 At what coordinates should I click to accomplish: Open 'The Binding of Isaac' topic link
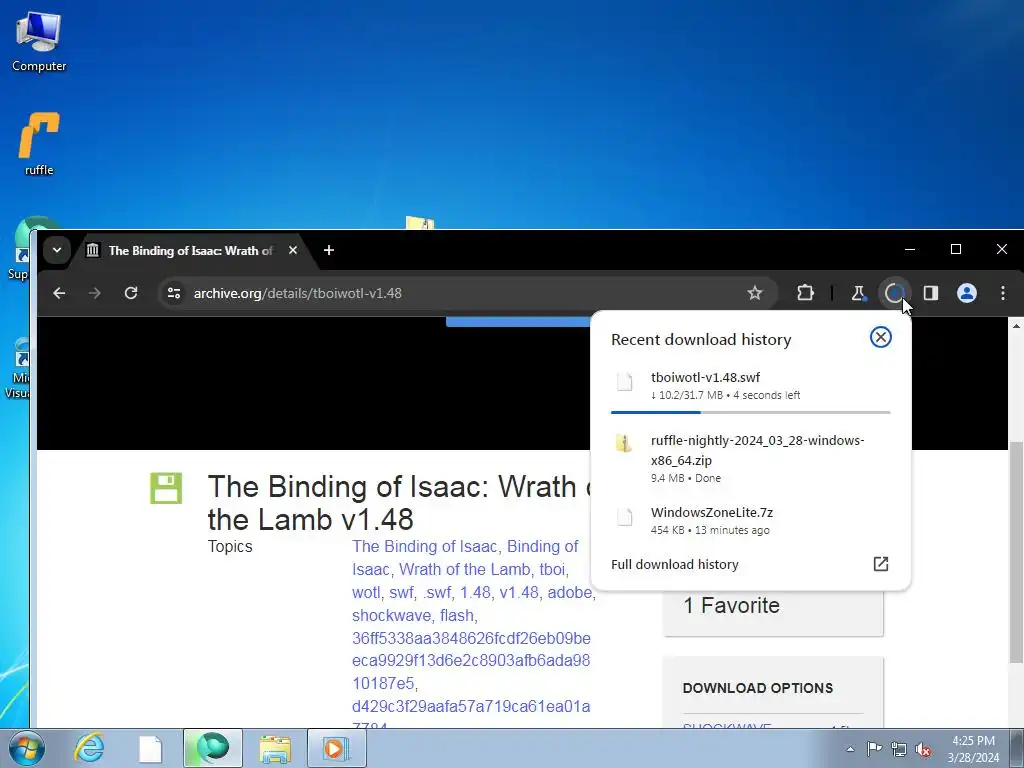(424, 546)
